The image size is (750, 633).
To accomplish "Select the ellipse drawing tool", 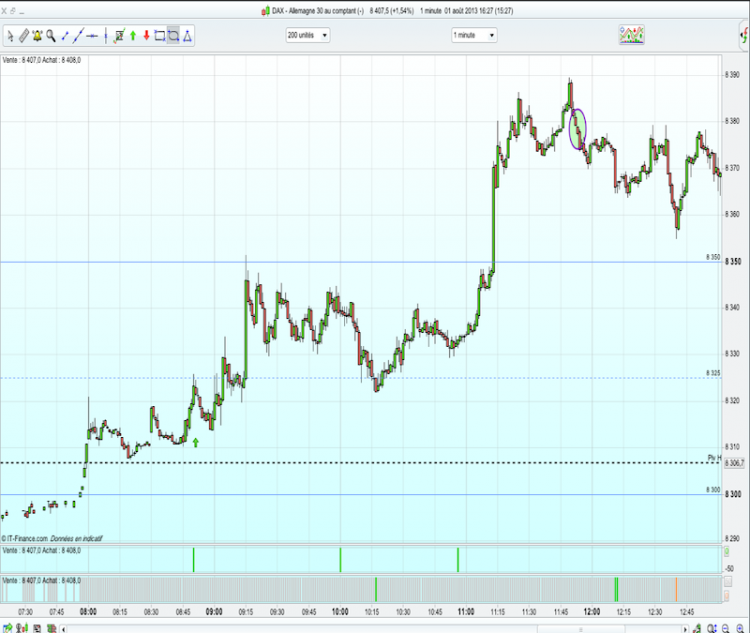I will click(173, 35).
